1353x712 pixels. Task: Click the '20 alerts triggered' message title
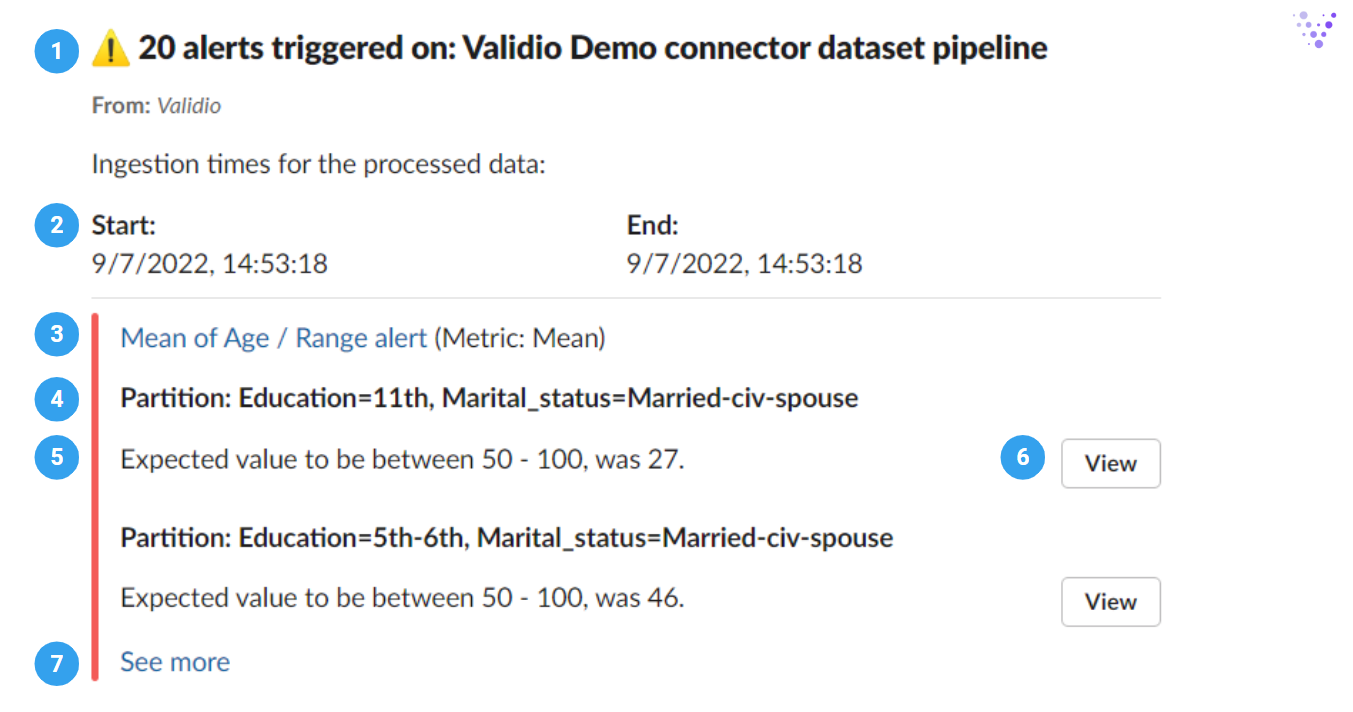tap(592, 48)
